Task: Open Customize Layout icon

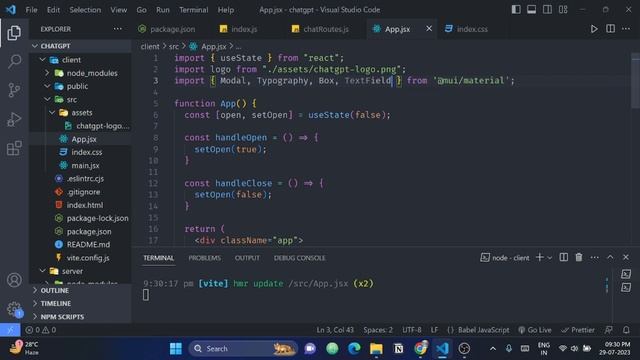Action: (x=563, y=9)
